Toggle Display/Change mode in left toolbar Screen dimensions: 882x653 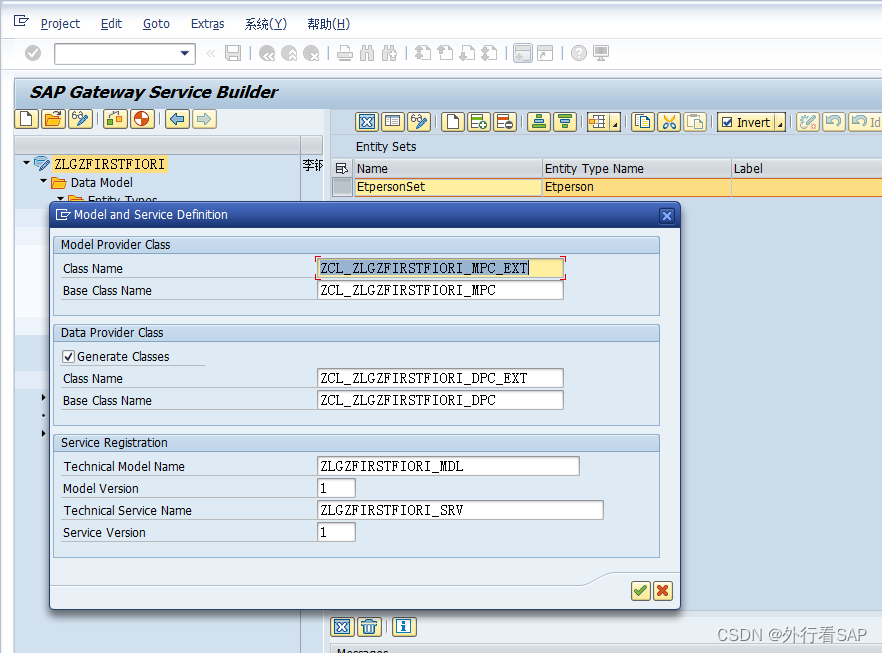coord(81,119)
